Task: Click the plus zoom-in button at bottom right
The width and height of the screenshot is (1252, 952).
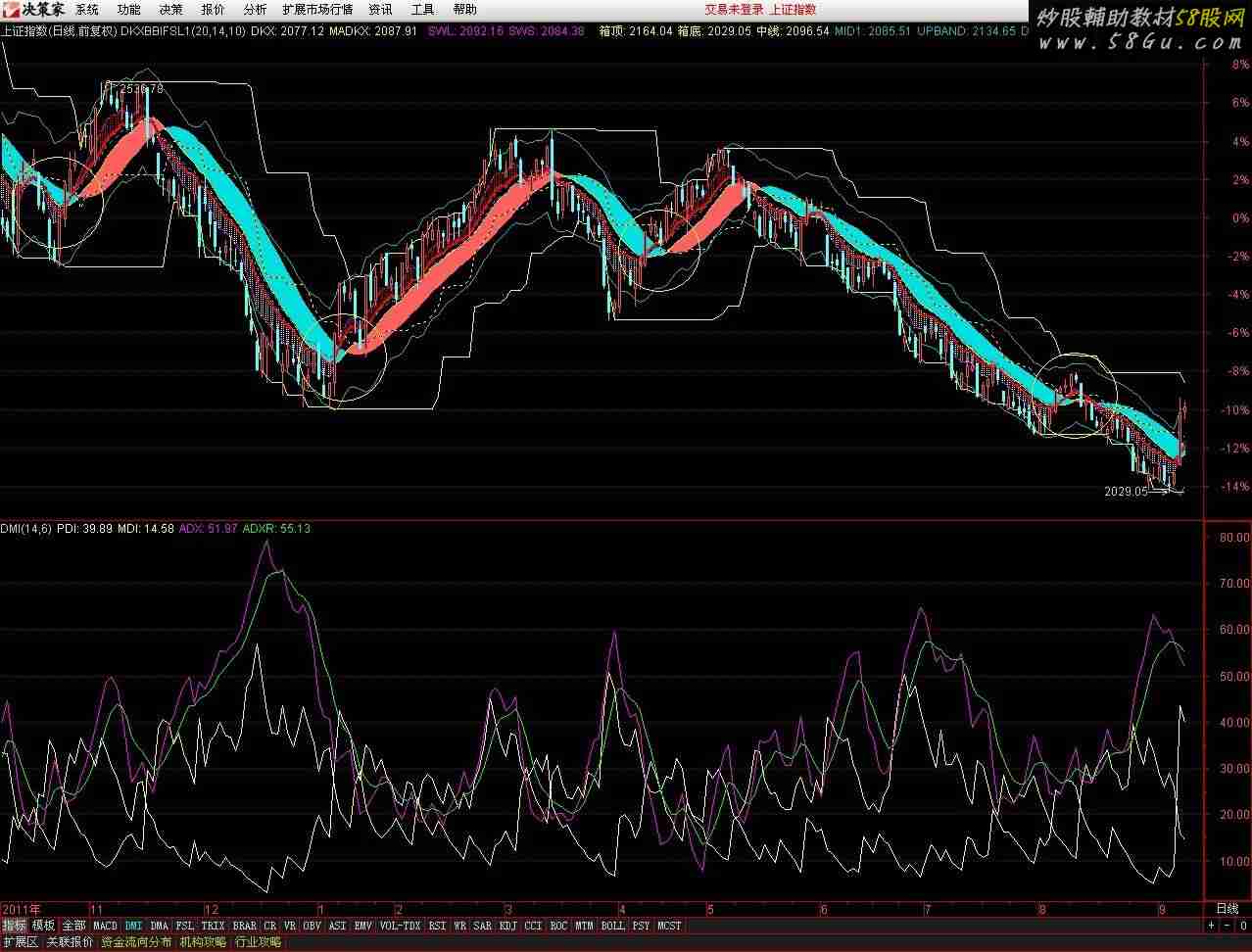Action: tap(1211, 926)
